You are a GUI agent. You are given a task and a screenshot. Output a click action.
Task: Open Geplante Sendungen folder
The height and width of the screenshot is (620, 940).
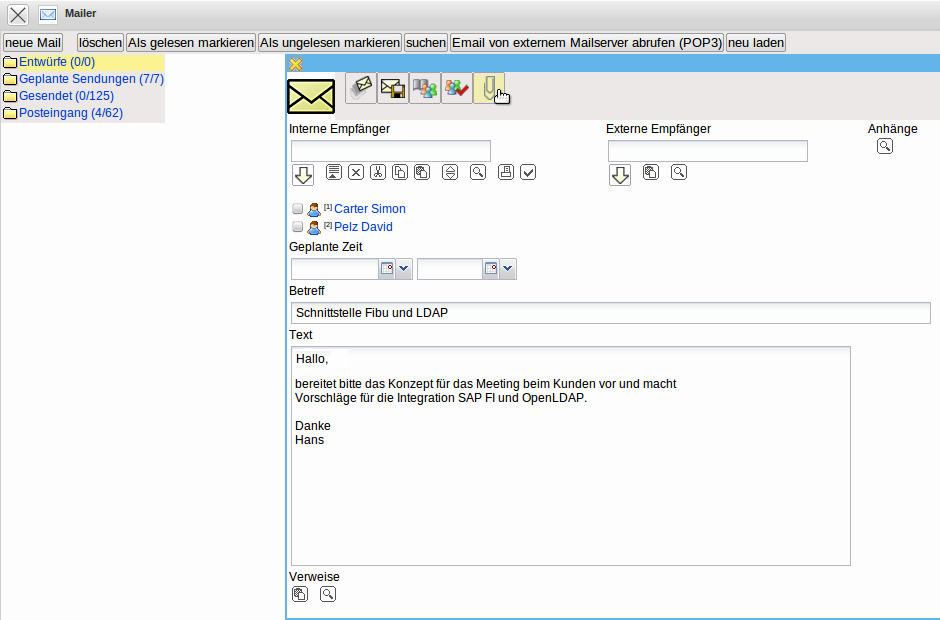click(91, 79)
